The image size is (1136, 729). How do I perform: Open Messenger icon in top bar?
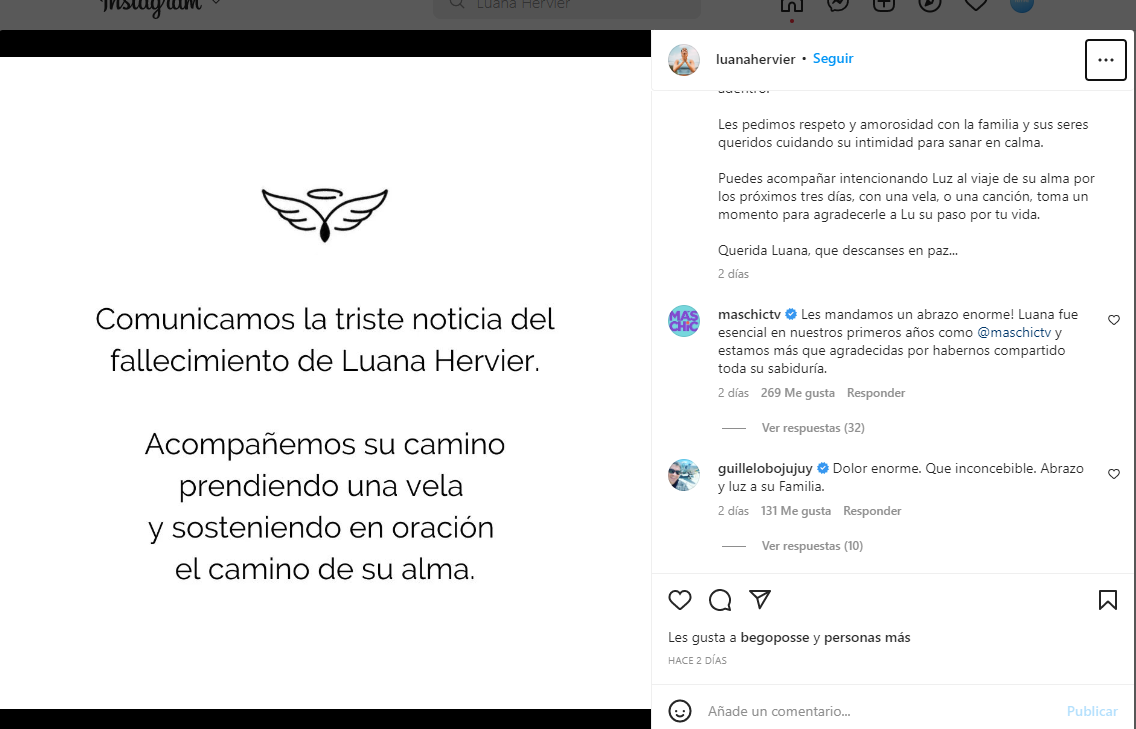click(838, 4)
